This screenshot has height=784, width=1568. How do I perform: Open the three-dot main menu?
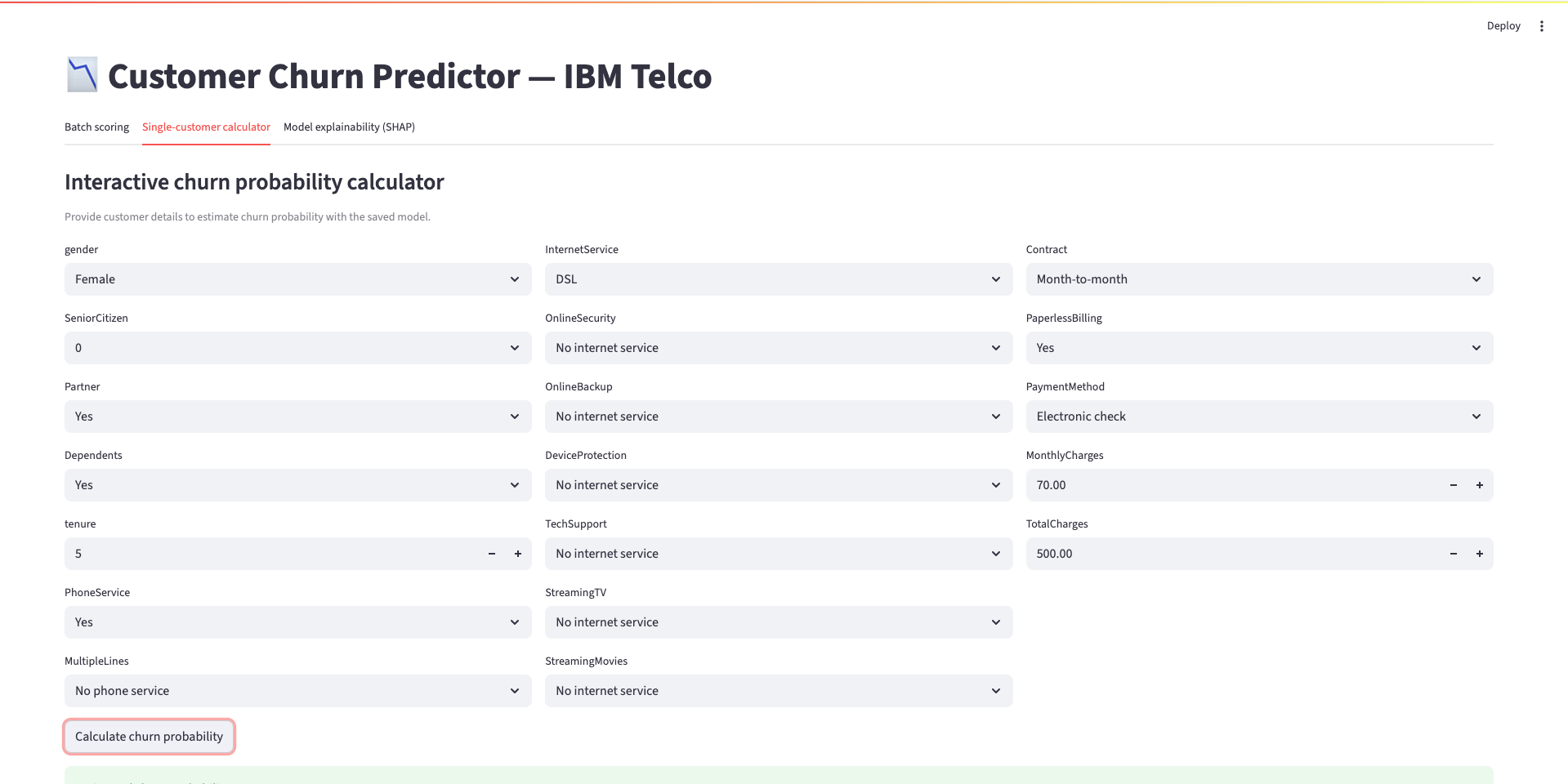(1542, 26)
